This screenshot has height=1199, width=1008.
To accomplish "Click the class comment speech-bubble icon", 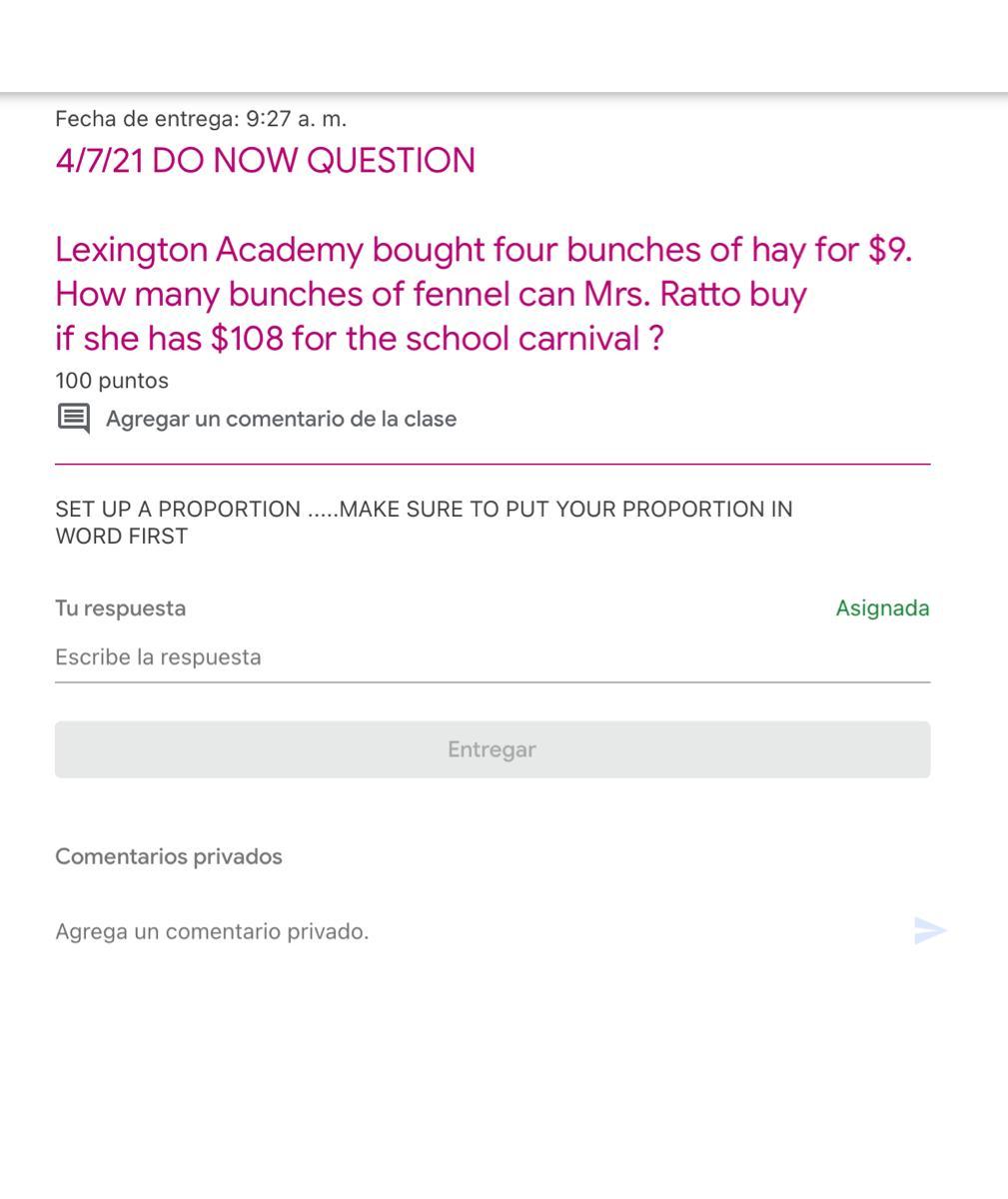I will coord(73,419).
